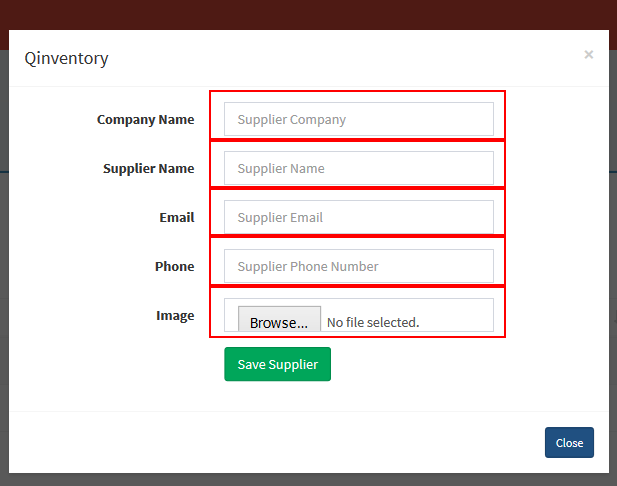Click the bold Supplier Name label
Image resolution: width=617 pixels, height=486 pixels.
pyautogui.click(x=148, y=168)
